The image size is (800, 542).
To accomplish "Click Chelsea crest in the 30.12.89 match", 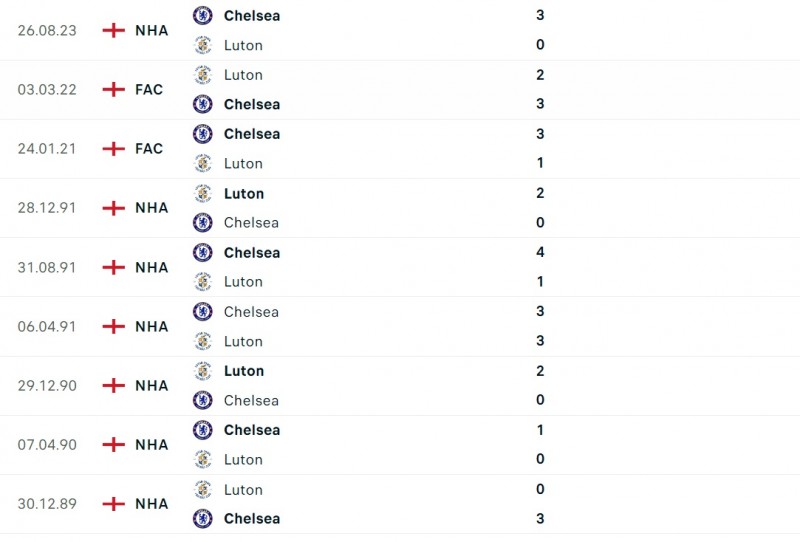I will (x=203, y=518).
